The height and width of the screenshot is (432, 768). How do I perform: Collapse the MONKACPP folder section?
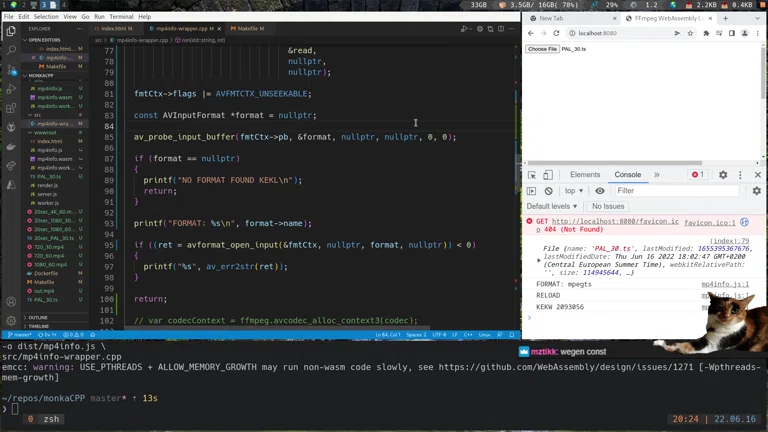coord(41,75)
